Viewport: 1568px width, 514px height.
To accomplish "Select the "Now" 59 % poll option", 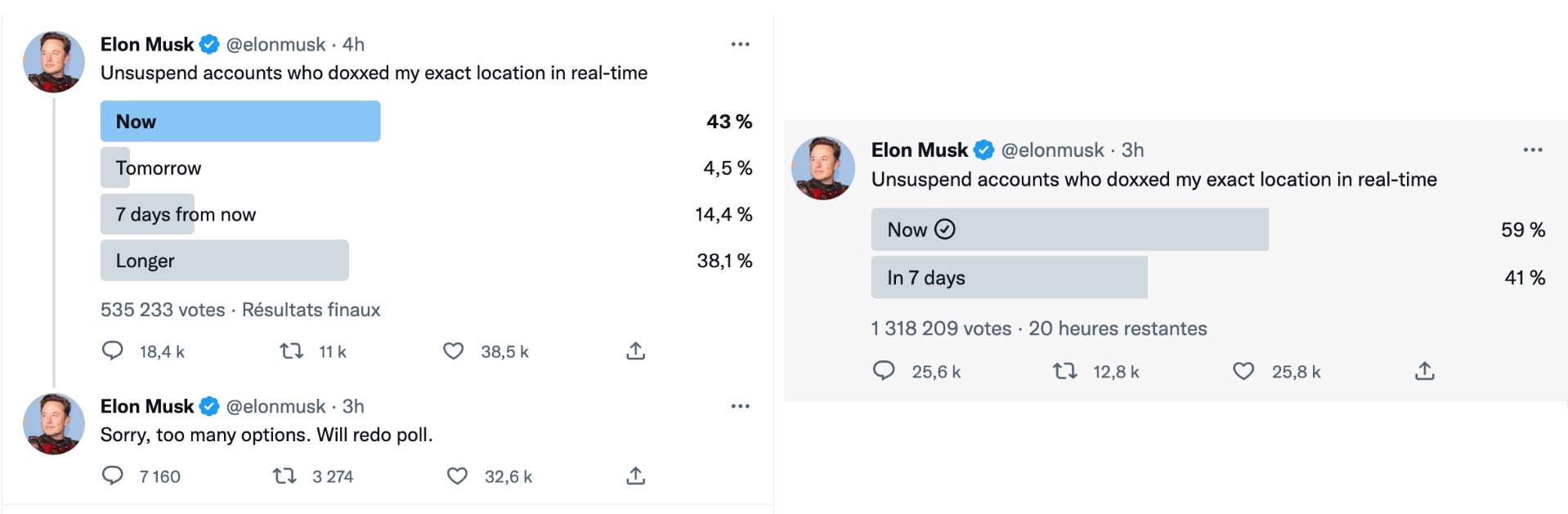I will (1069, 230).
